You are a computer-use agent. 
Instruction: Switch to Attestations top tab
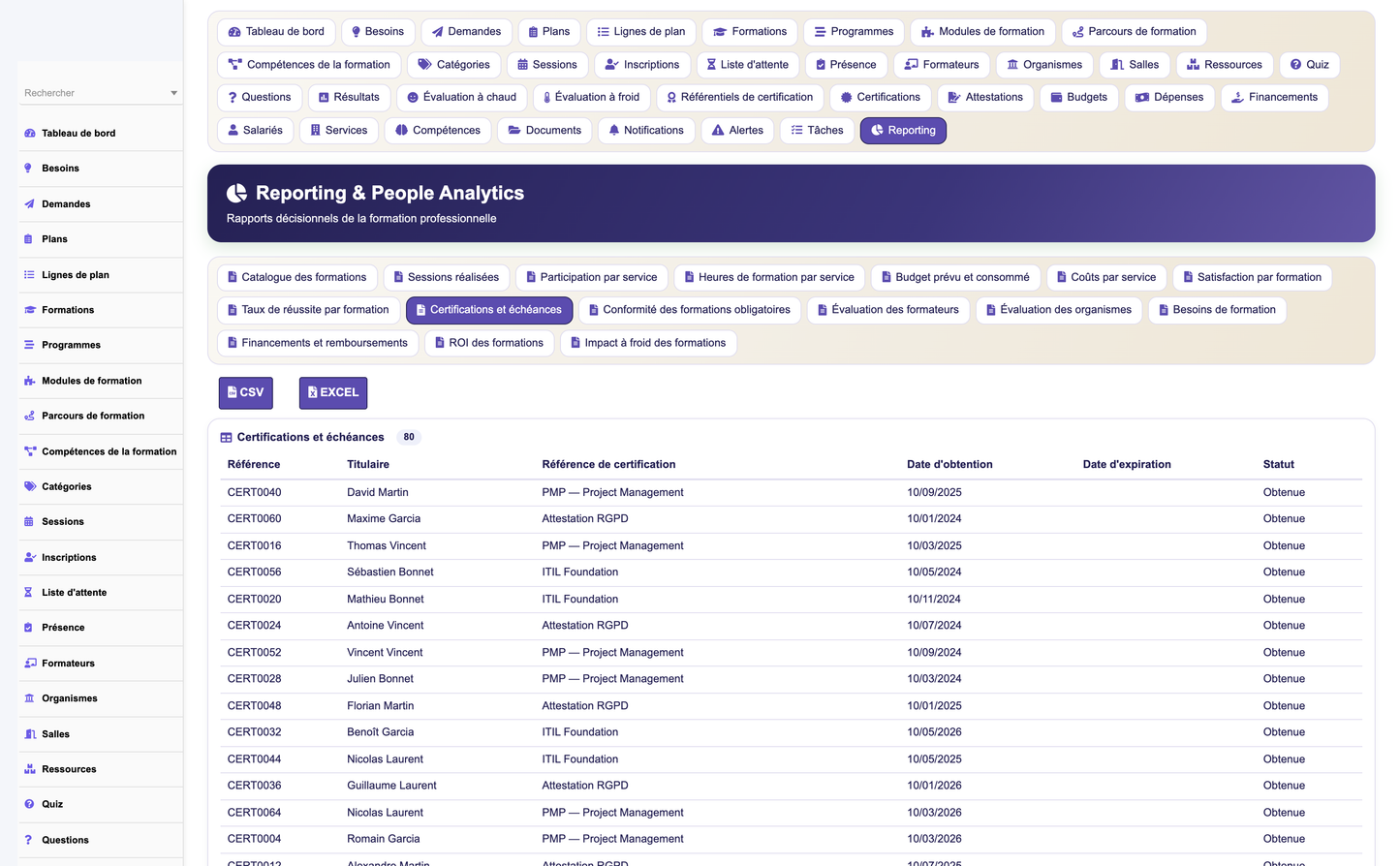click(x=985, y=98)
